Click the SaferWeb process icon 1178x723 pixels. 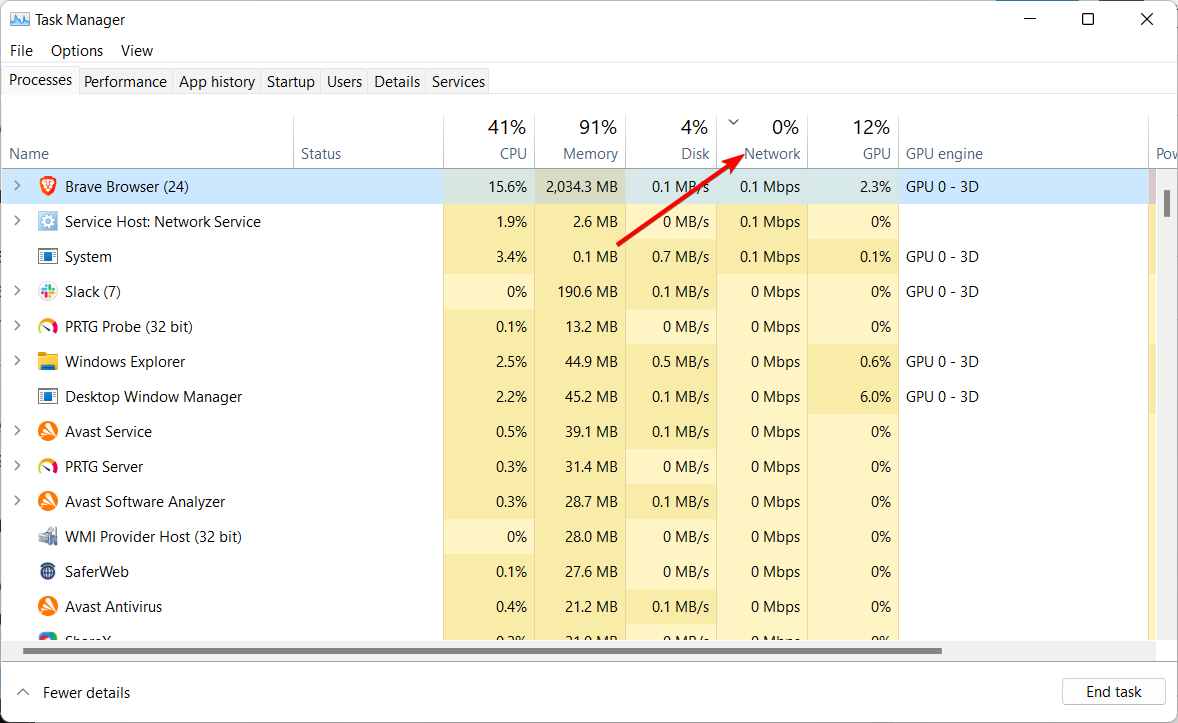coord(47,571)
